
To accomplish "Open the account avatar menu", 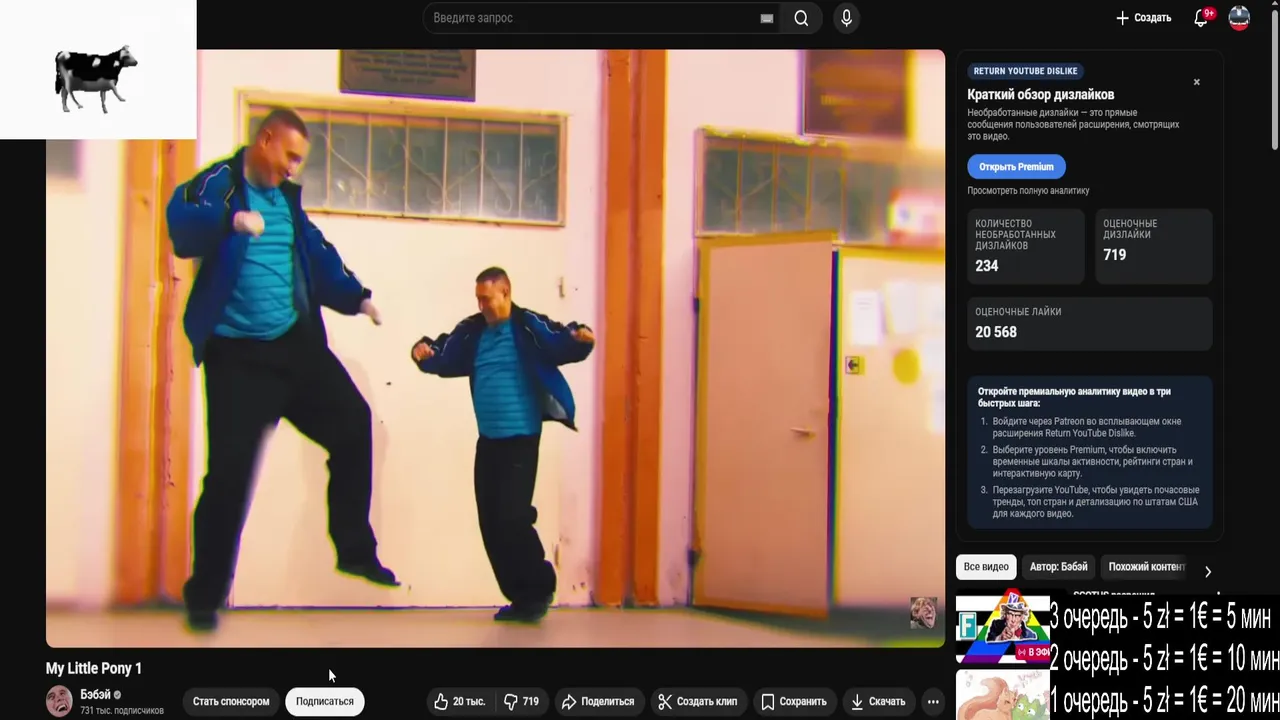I will tap(1239, 18).
